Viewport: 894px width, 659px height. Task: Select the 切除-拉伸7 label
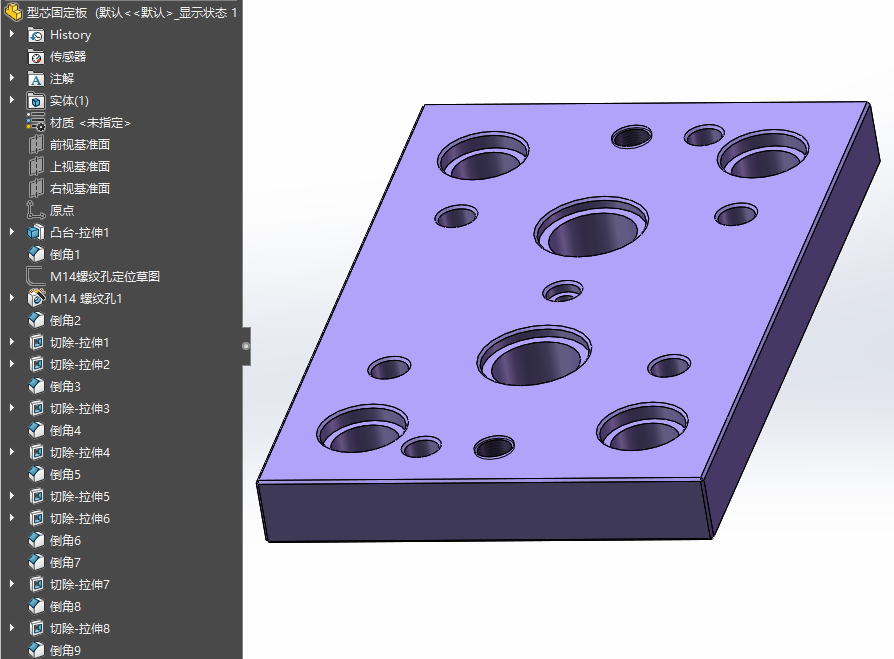(80, 585)
